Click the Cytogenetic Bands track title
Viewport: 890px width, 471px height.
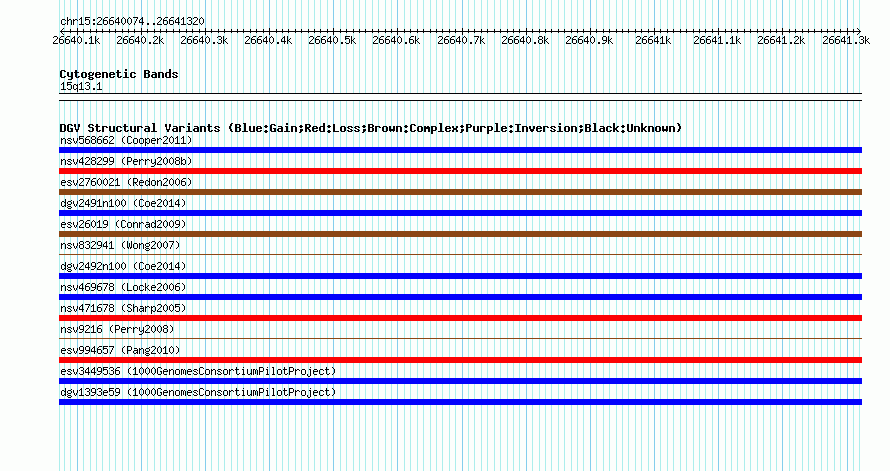119,74
